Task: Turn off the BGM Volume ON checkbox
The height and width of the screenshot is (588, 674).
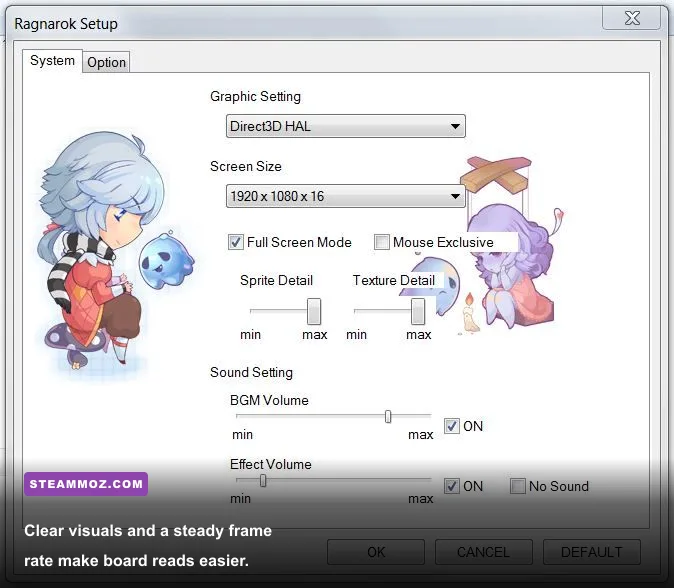Action: (x=452, y=426)
